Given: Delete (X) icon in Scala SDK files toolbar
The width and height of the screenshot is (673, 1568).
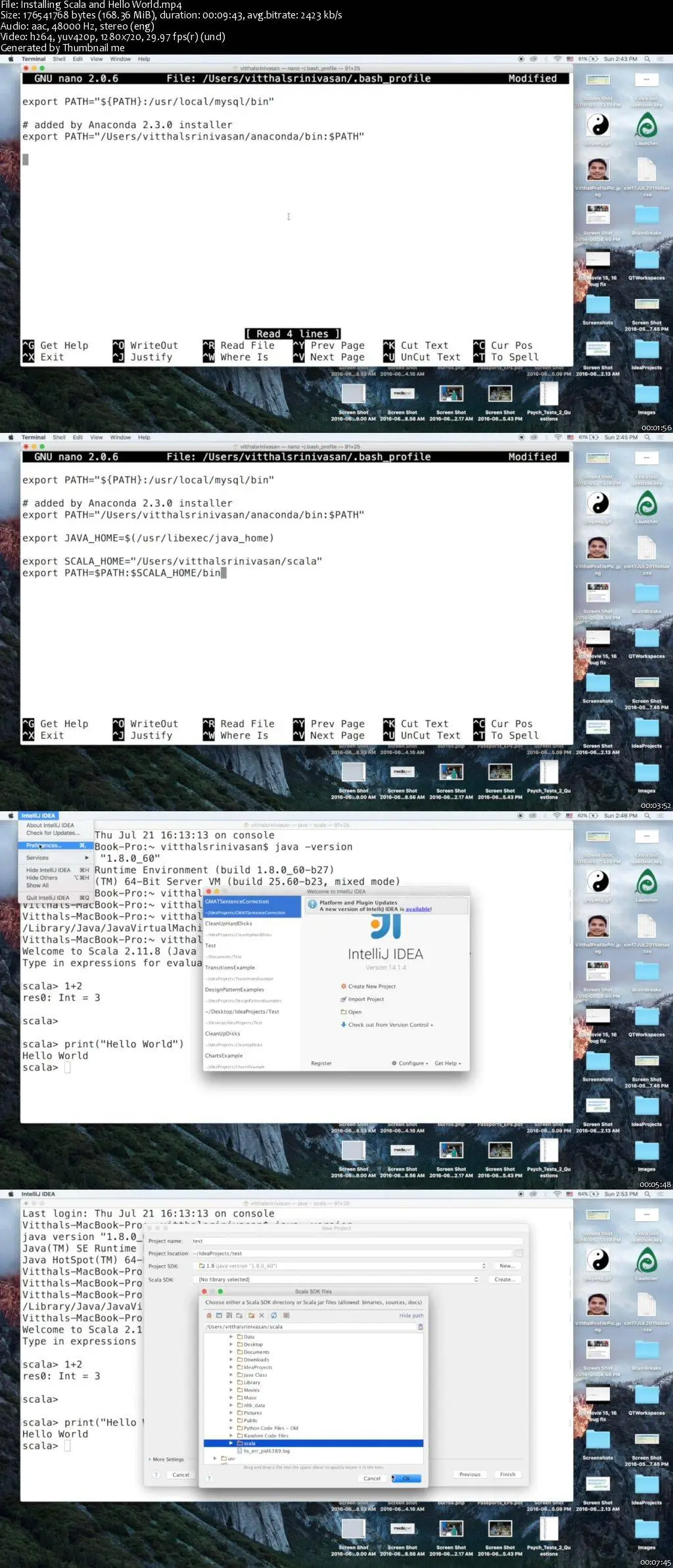Looking at the screenshot, I should 262,1316.
